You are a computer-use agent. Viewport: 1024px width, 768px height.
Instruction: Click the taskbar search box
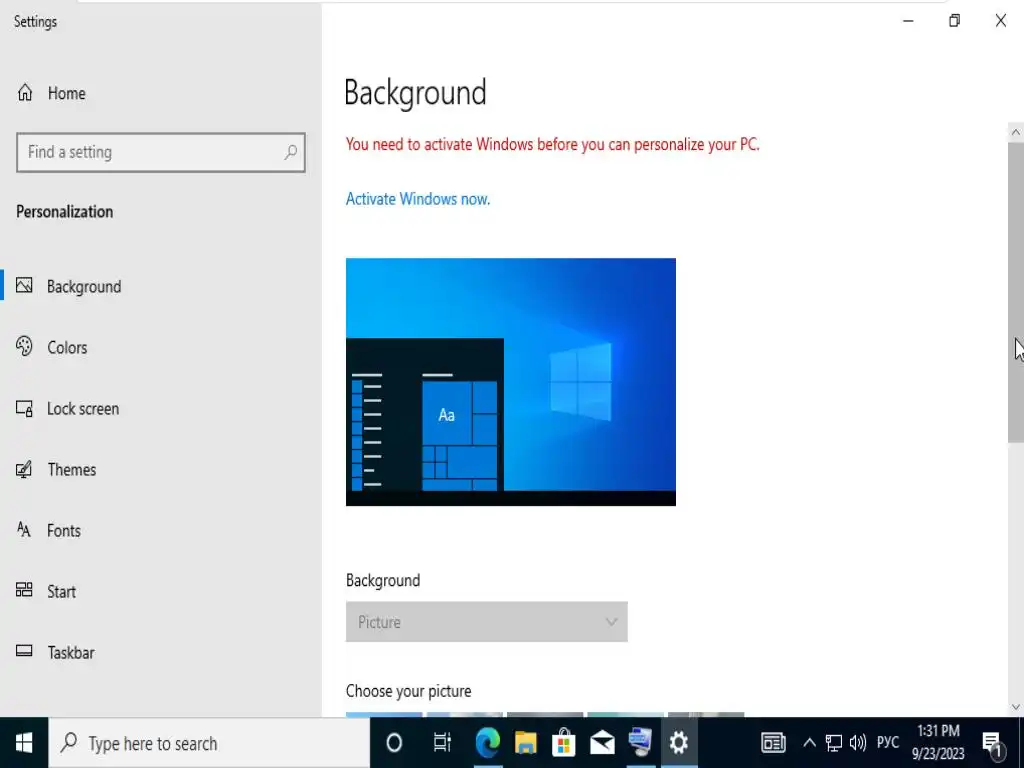coord(209,743)
